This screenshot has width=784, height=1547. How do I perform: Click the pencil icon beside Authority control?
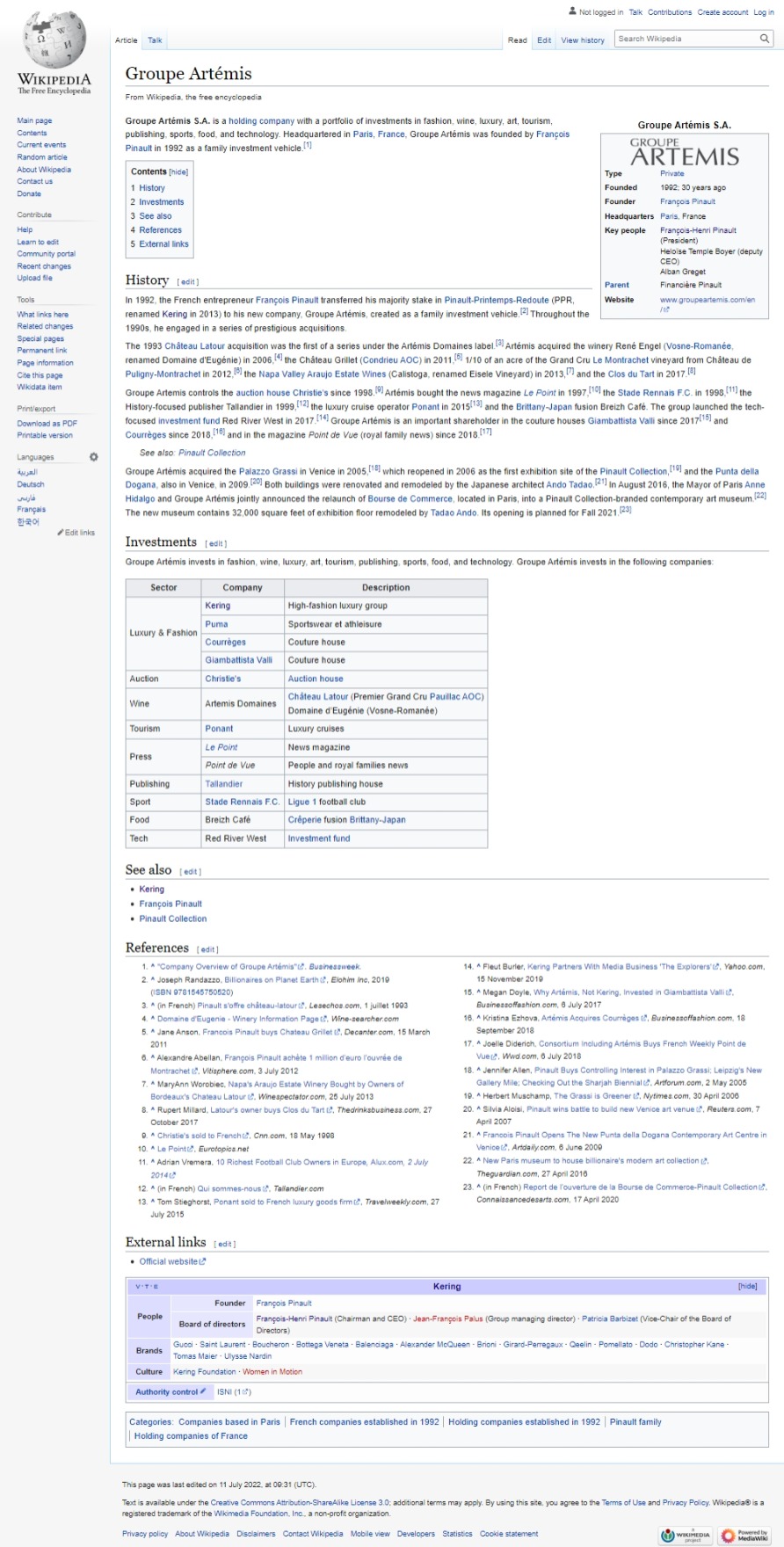click(x=203, y=1391)
